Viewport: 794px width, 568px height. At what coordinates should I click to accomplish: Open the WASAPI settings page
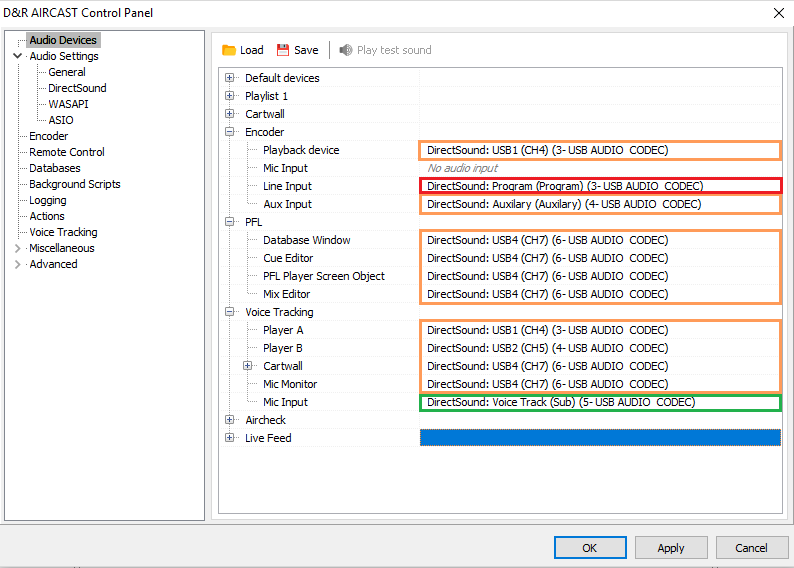coord(68,104)
